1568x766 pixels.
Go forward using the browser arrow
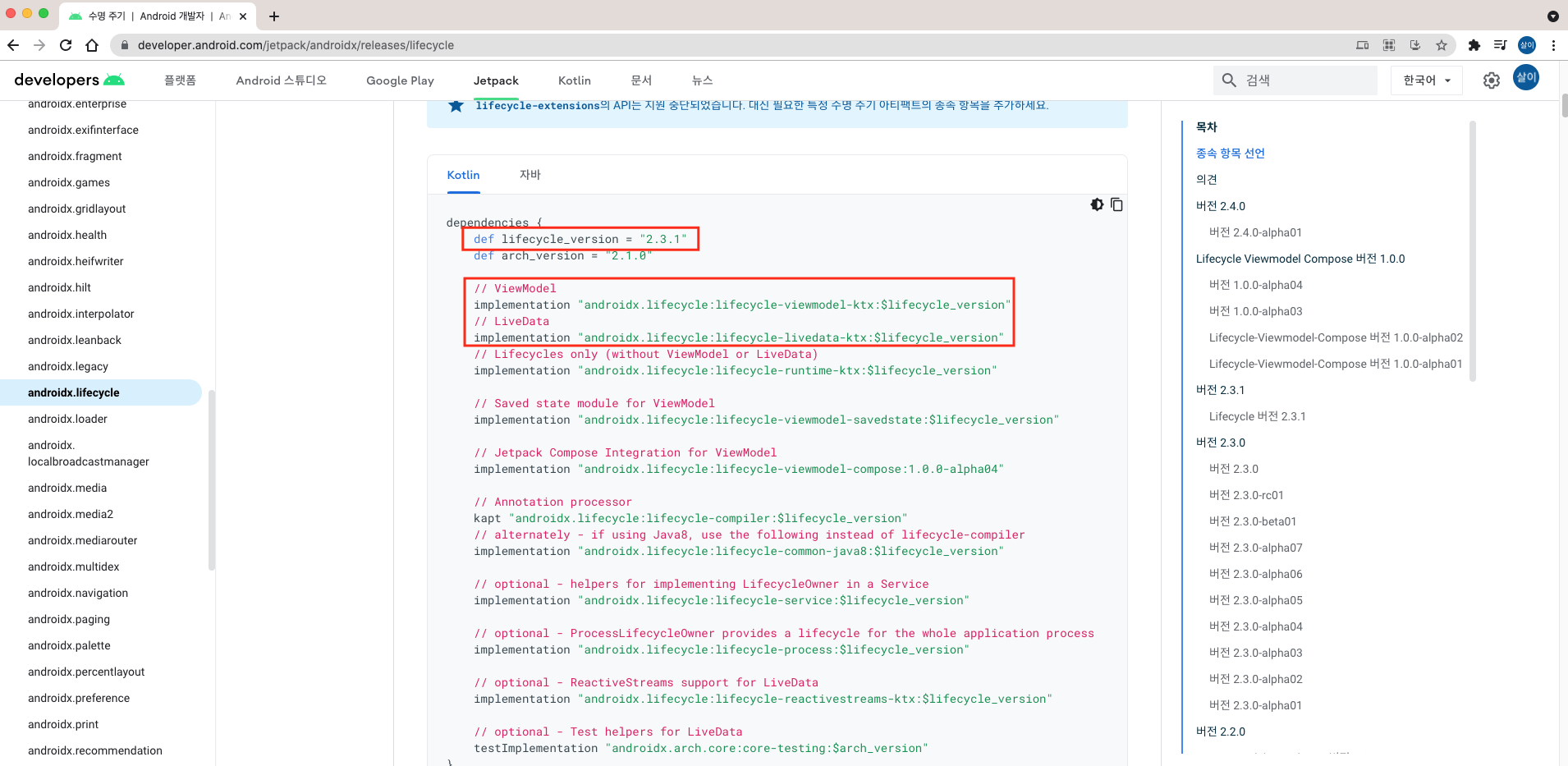tap(39, 45)
